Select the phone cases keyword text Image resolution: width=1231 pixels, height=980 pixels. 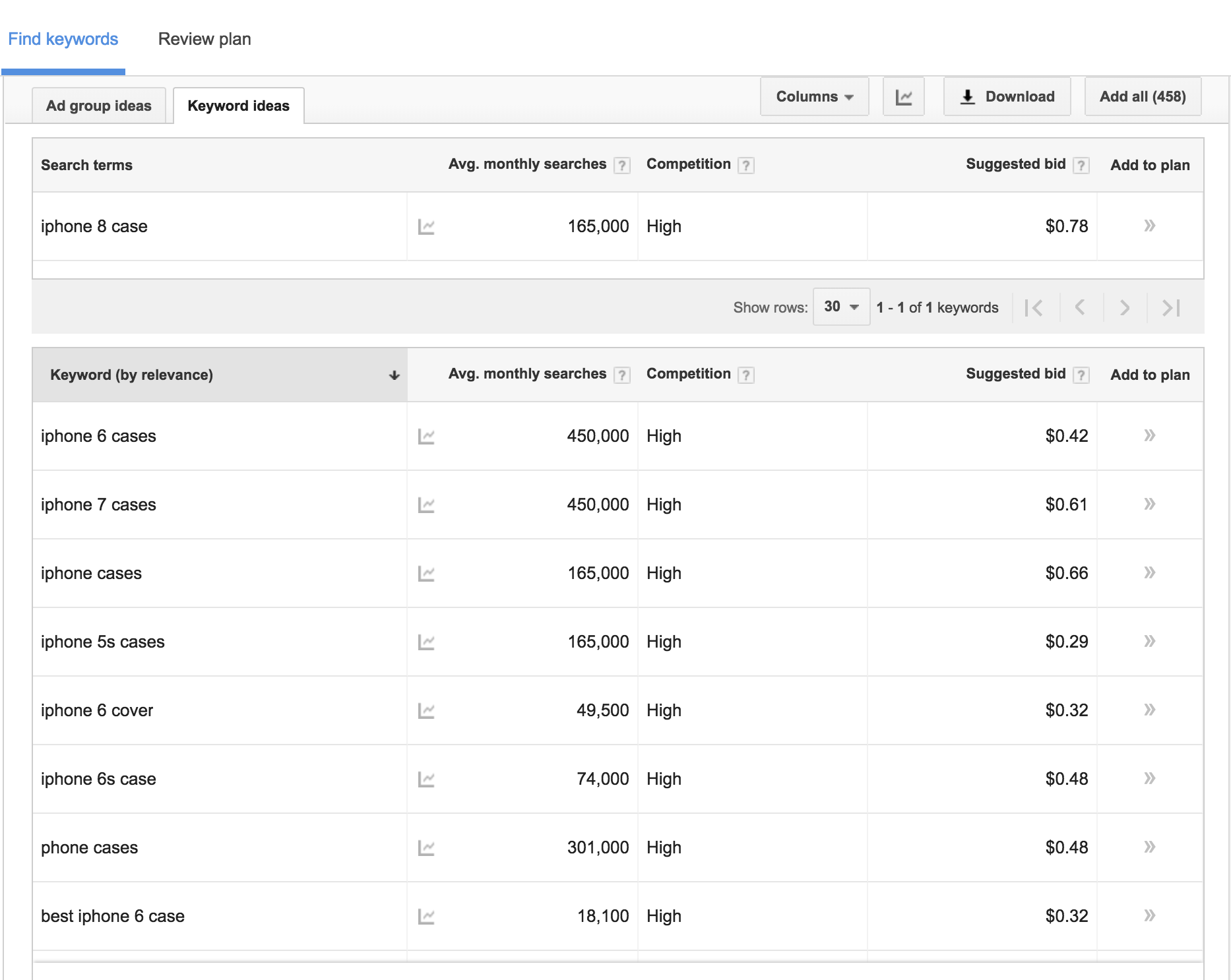(x=90, y=848)
